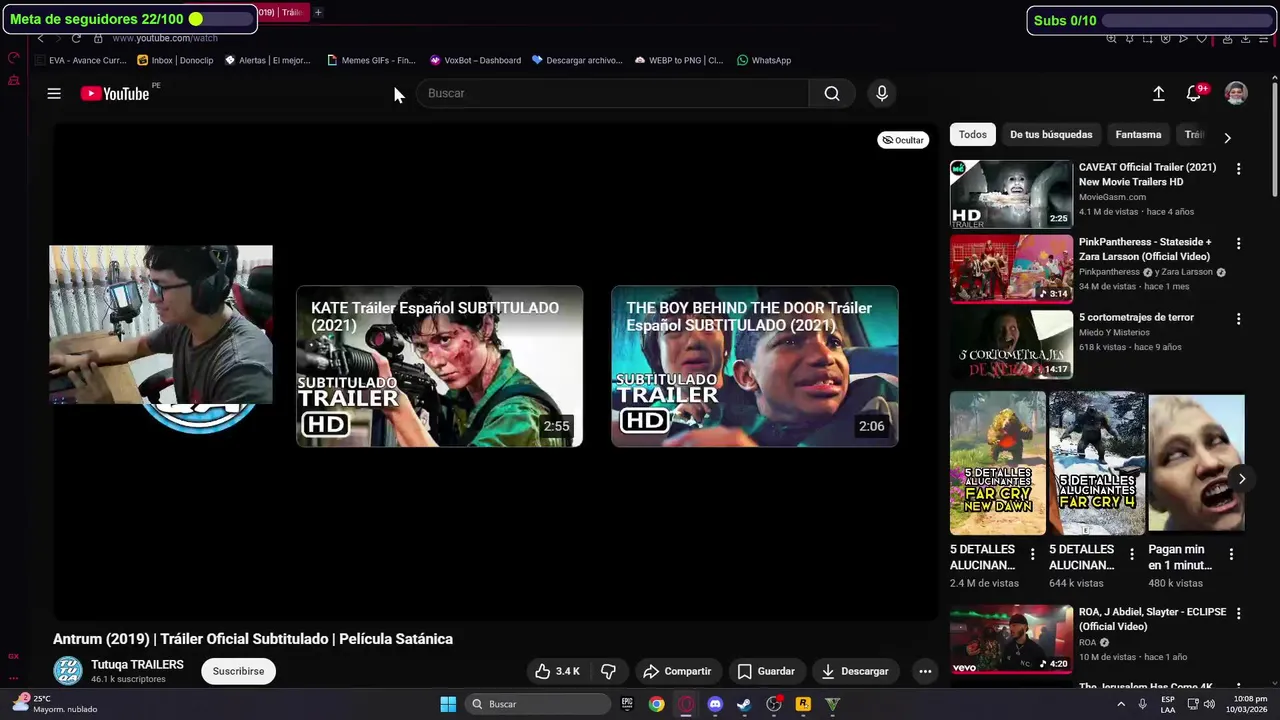This screenshot has width=1280, height=720.
Task: Select the Todos filter chip
Action: (972, 135)
